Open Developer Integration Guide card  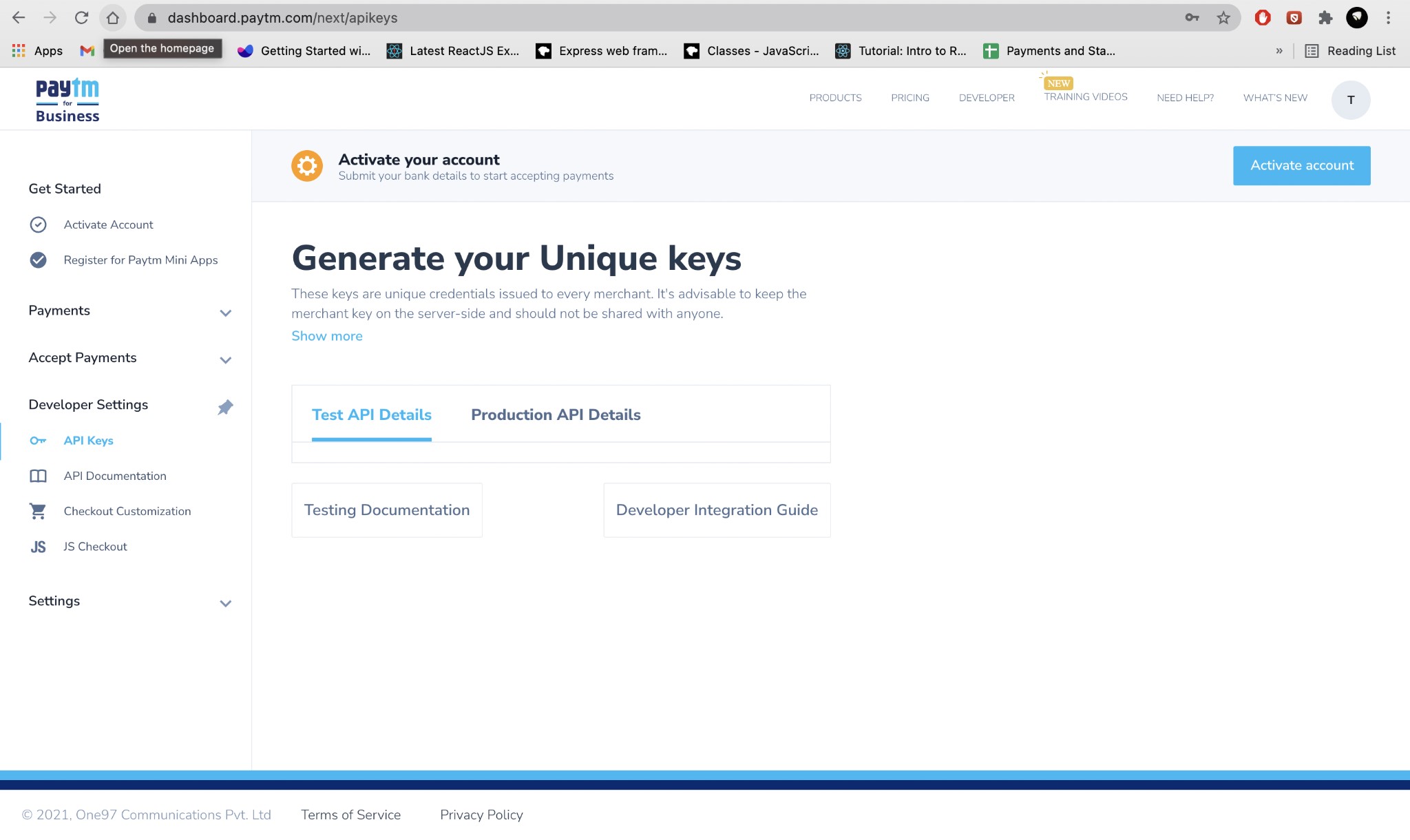coord(717,510)
